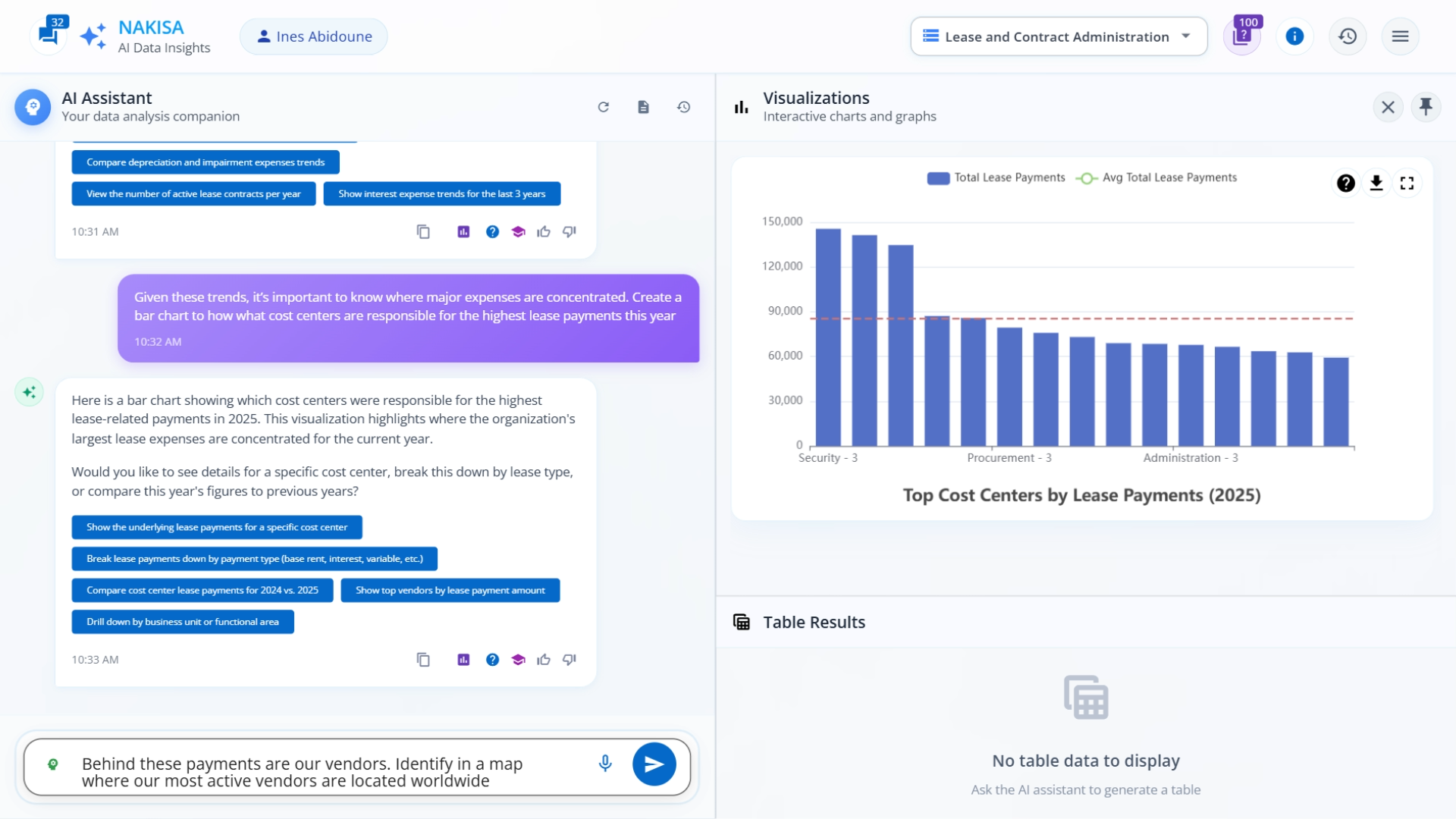1456x819 pixels.
Task: Copy the 10:33 AM response
Action: click(423, 660)
